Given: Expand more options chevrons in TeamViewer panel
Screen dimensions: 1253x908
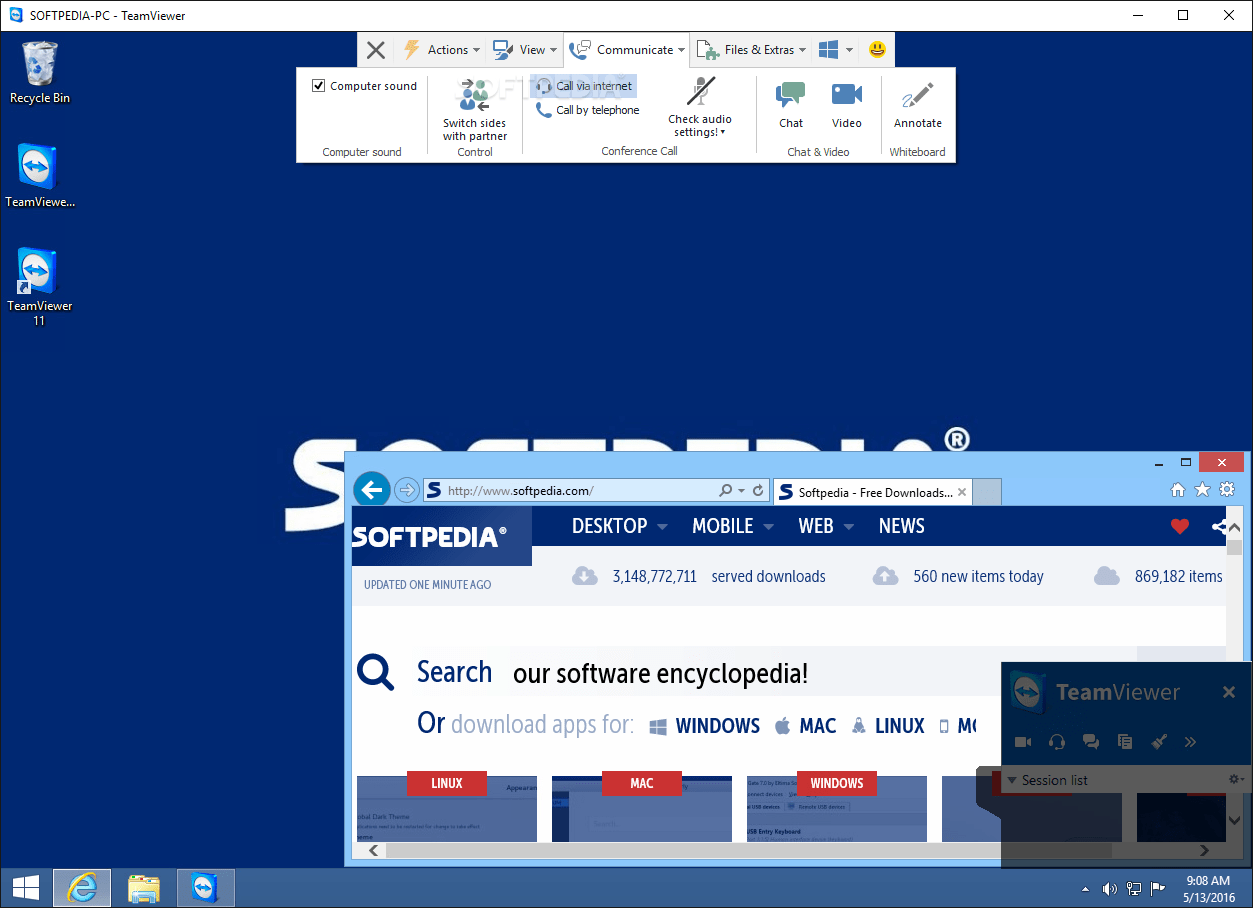Looking at the screenshot, I should tap(1190, 742).
